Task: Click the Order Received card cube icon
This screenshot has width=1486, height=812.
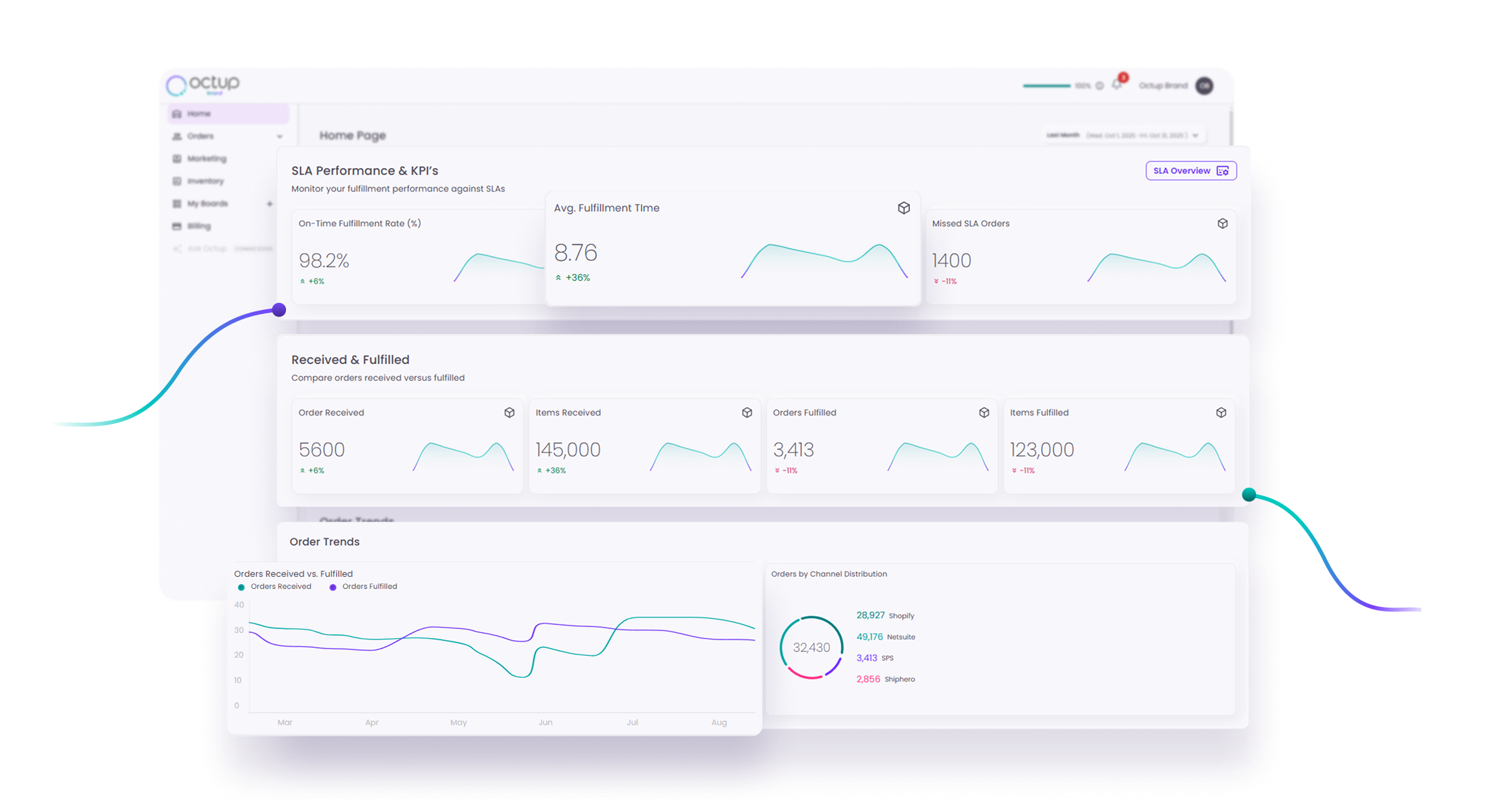Action: (509, 413)
